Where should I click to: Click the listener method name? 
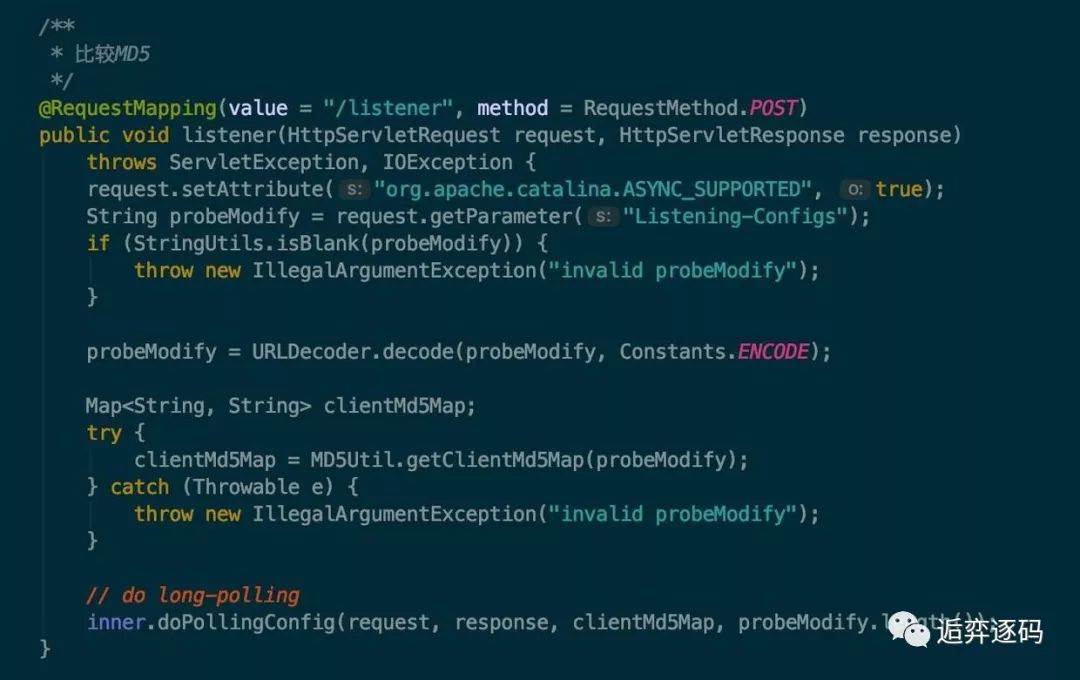point(229,135)
